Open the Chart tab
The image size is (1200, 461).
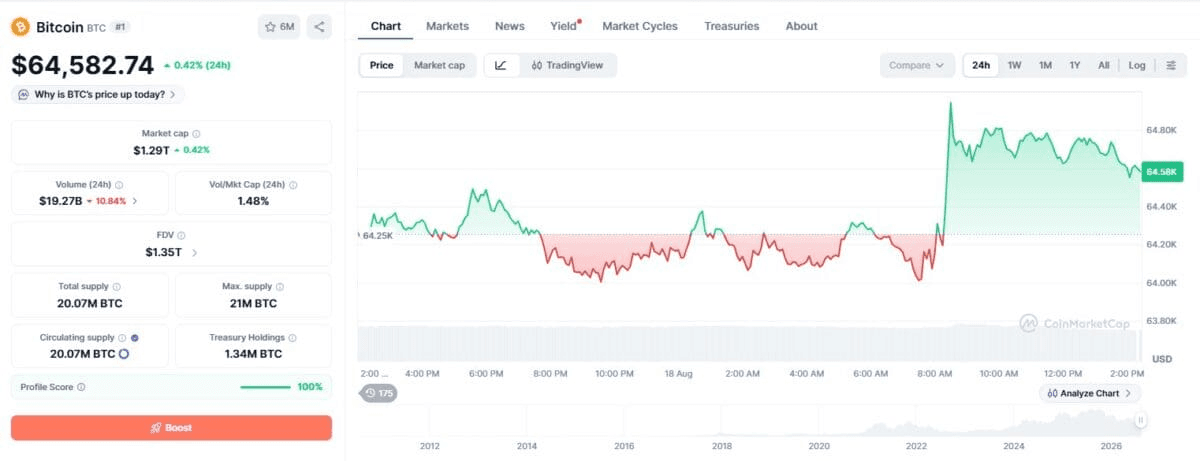(x=385, y=26)
